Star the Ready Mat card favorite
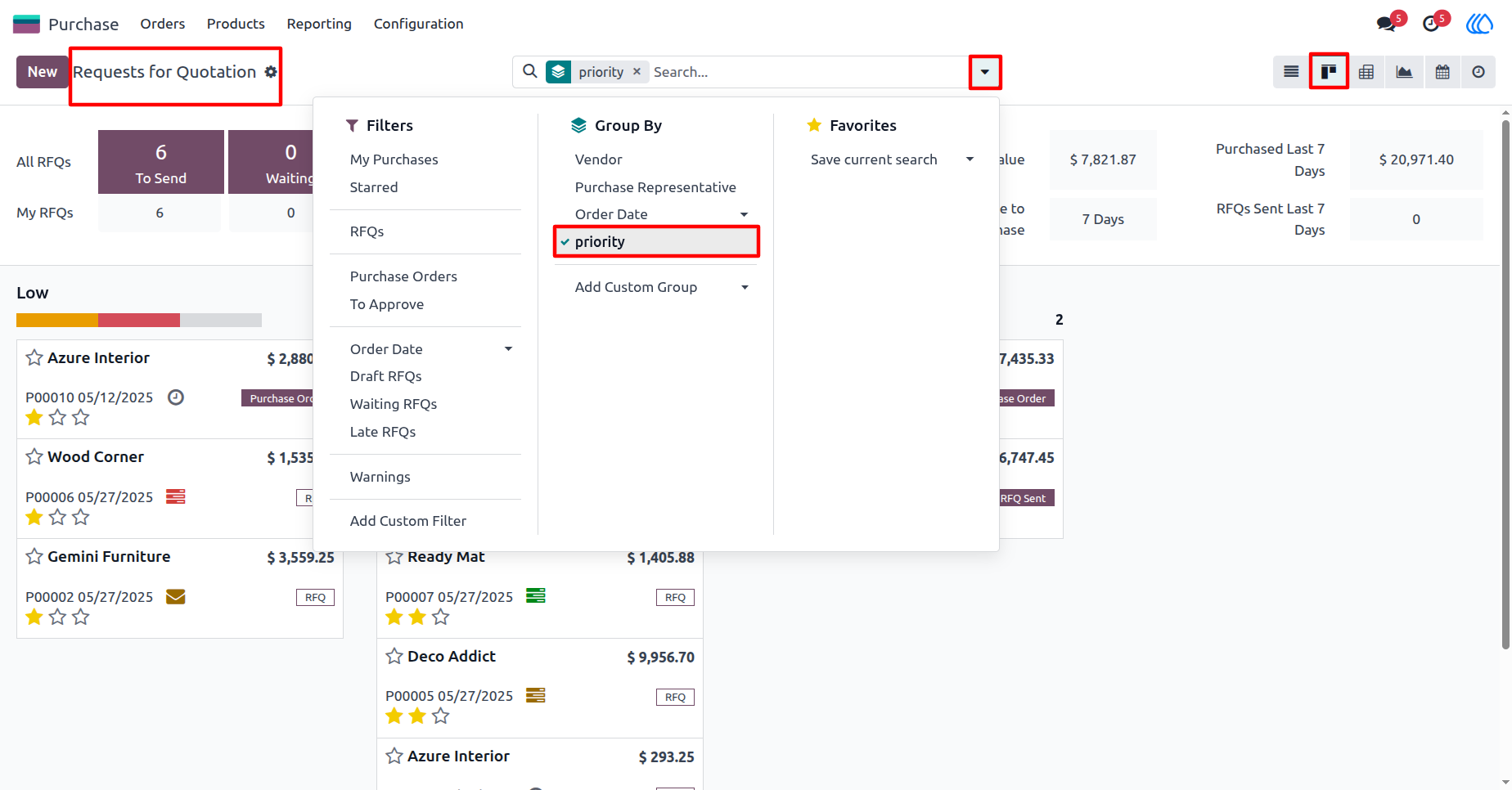The image size is (1512, 790). pos(394,557)
